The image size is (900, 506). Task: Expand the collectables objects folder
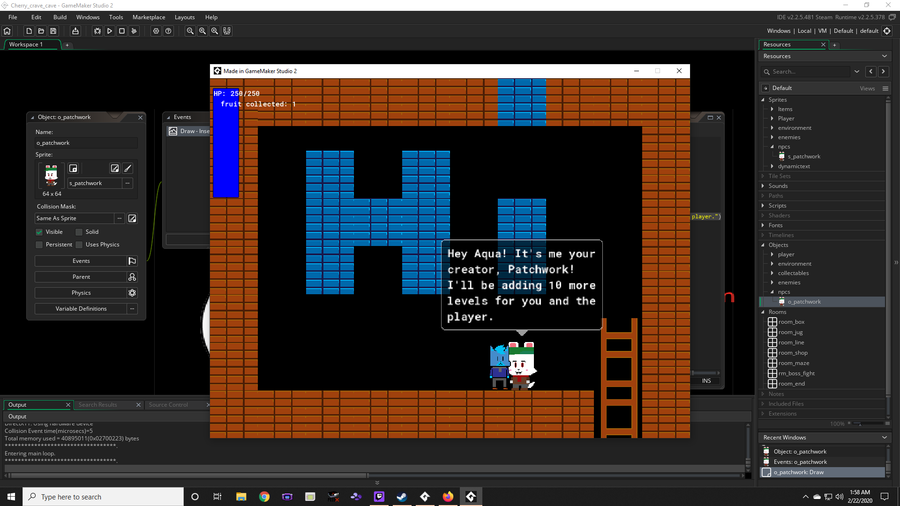(773, 273)
